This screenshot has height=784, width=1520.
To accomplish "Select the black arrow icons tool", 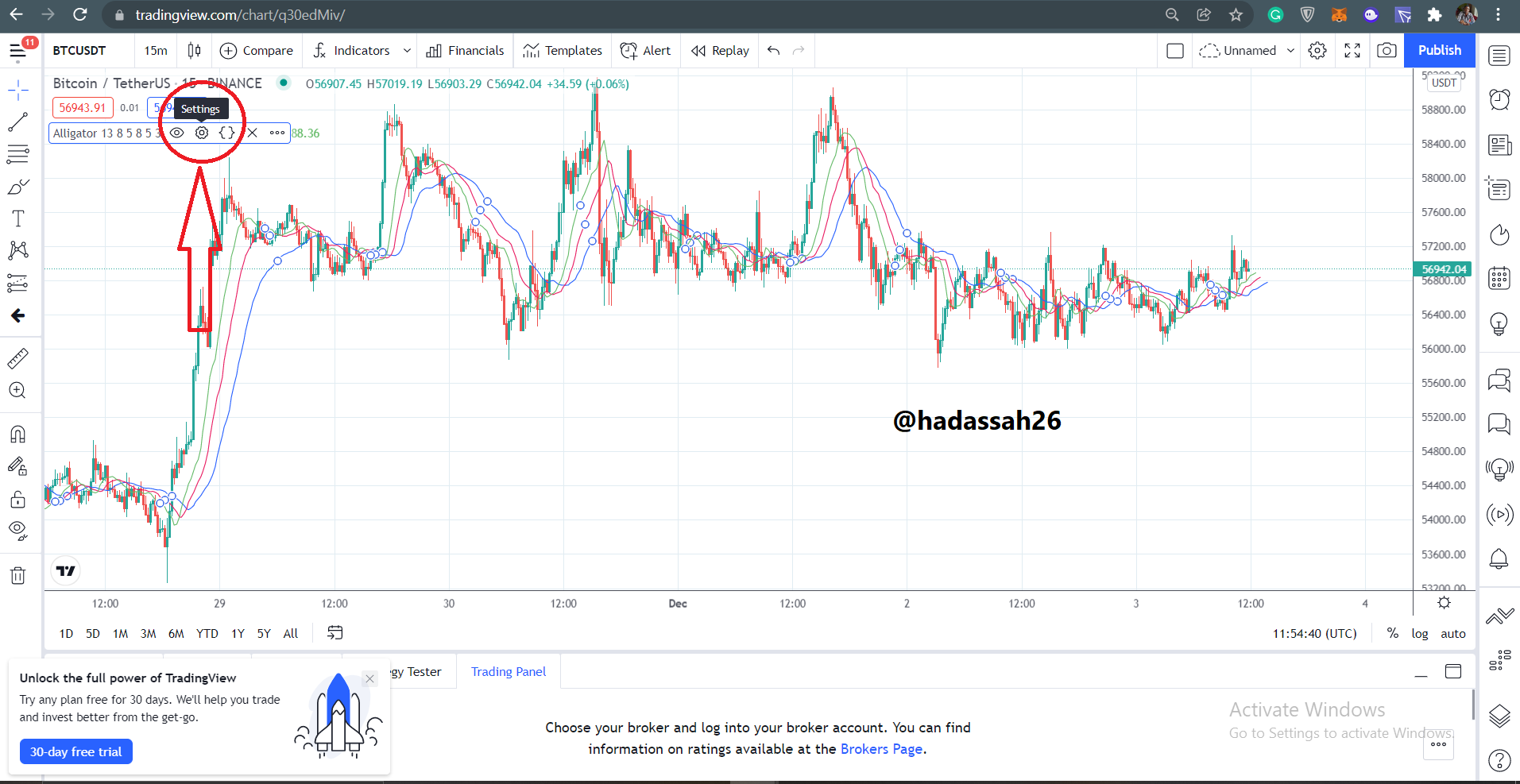I will click(x=17, y=315).
